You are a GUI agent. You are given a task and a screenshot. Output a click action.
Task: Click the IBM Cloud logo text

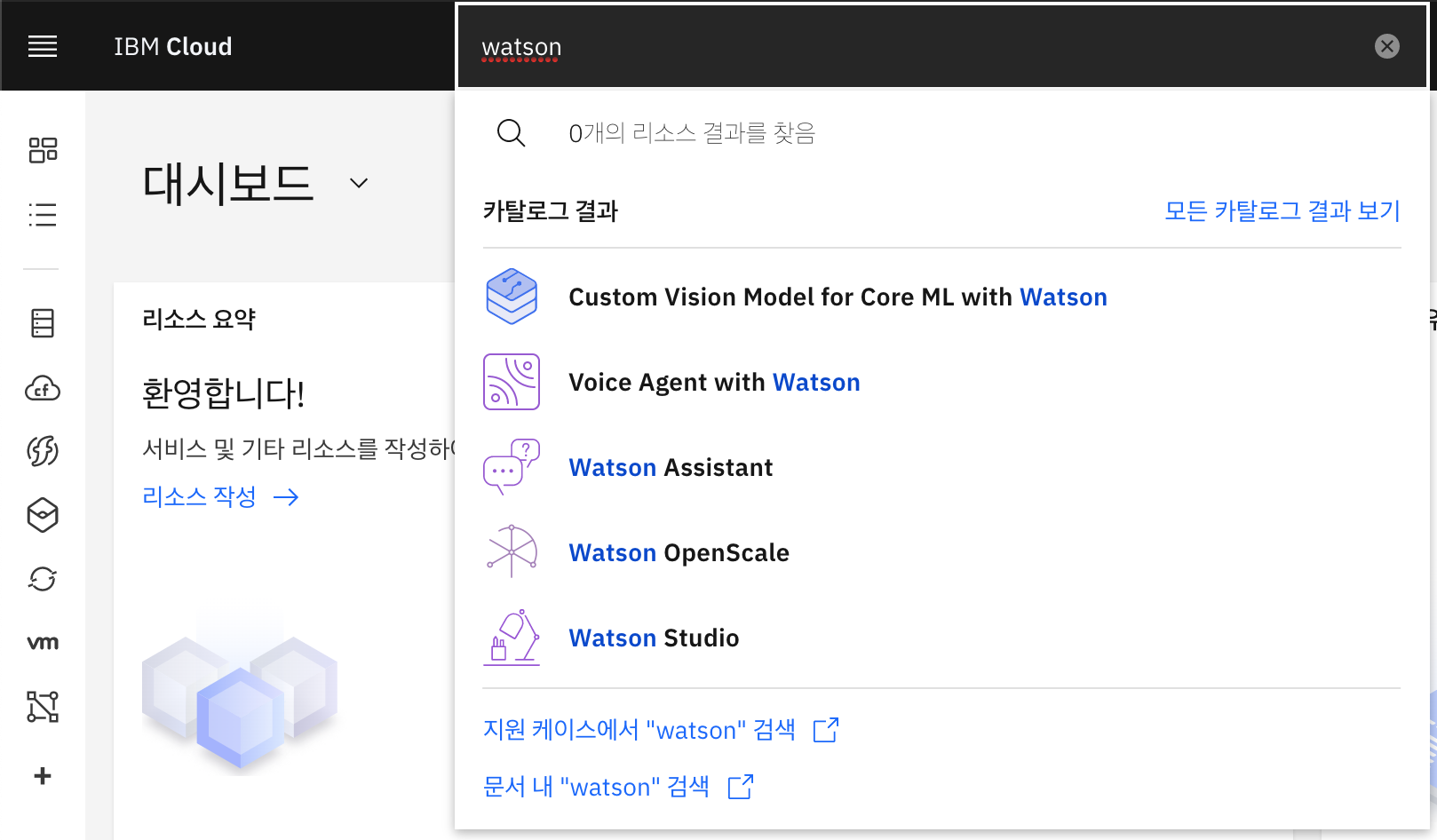tap(173, 46)
